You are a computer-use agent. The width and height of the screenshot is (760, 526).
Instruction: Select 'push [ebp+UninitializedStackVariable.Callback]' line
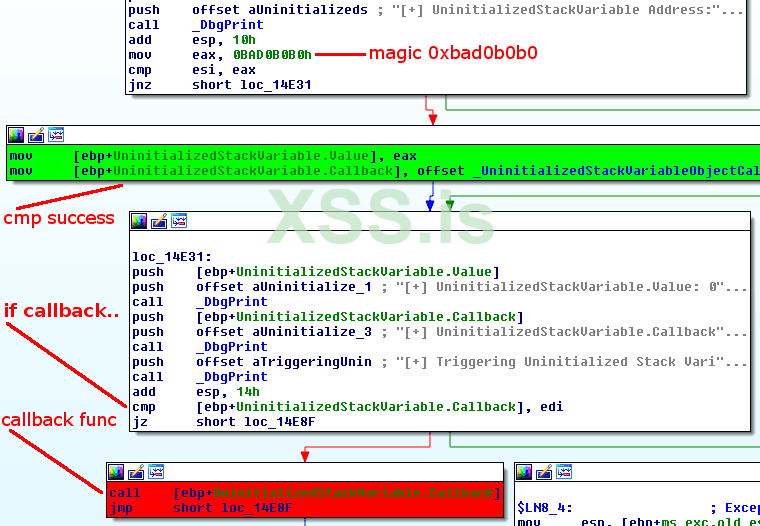pyautogui.click(x=328, y=317)
